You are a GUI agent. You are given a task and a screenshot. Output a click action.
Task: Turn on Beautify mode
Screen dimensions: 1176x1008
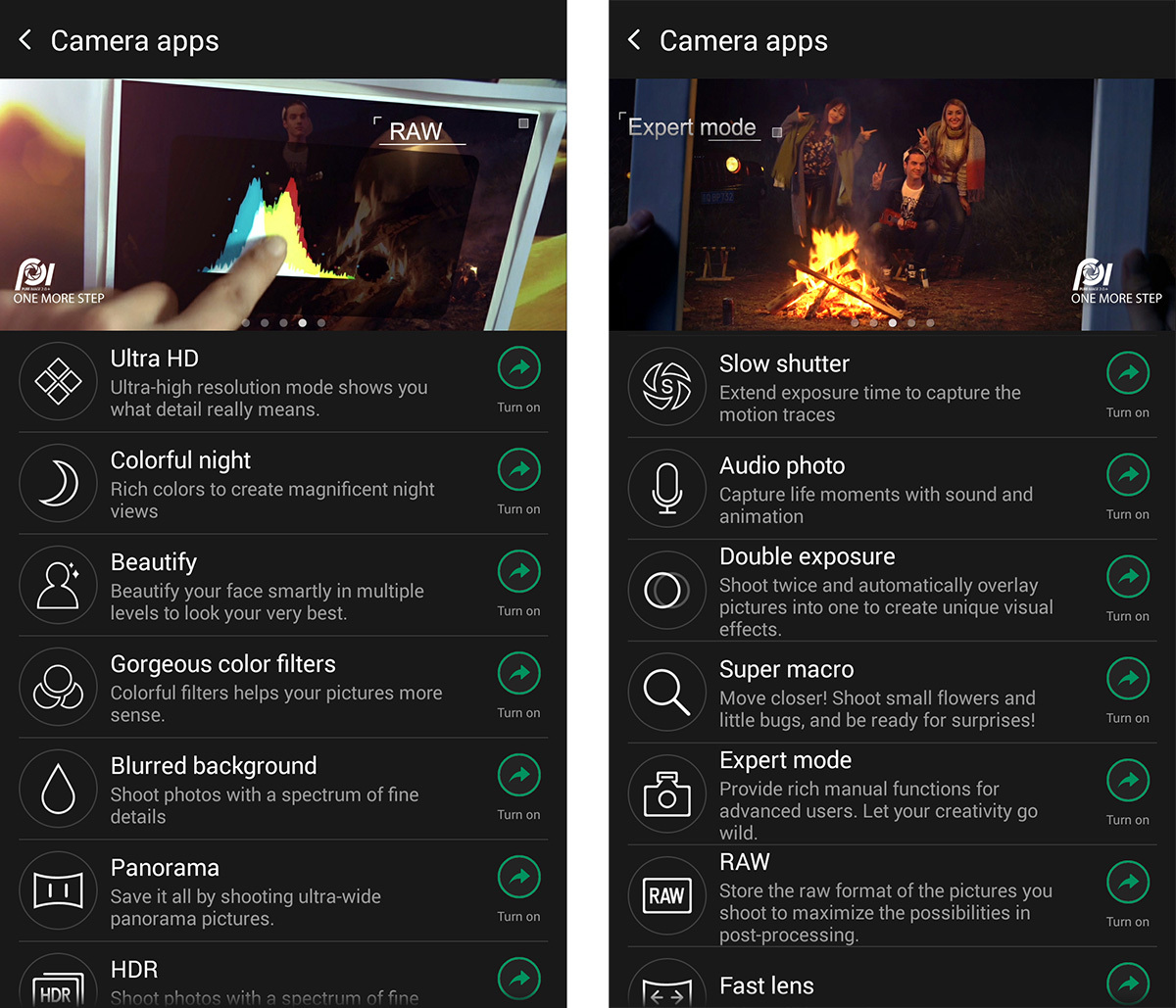(x=518, y=572)
